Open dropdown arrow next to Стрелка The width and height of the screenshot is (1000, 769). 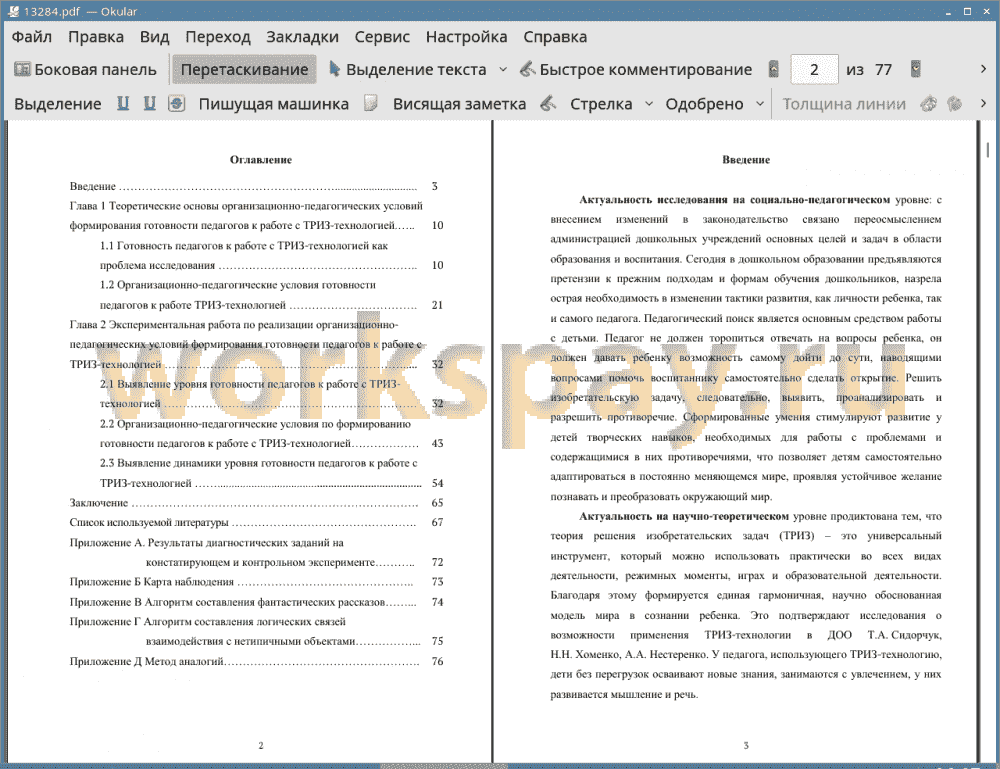649,104
